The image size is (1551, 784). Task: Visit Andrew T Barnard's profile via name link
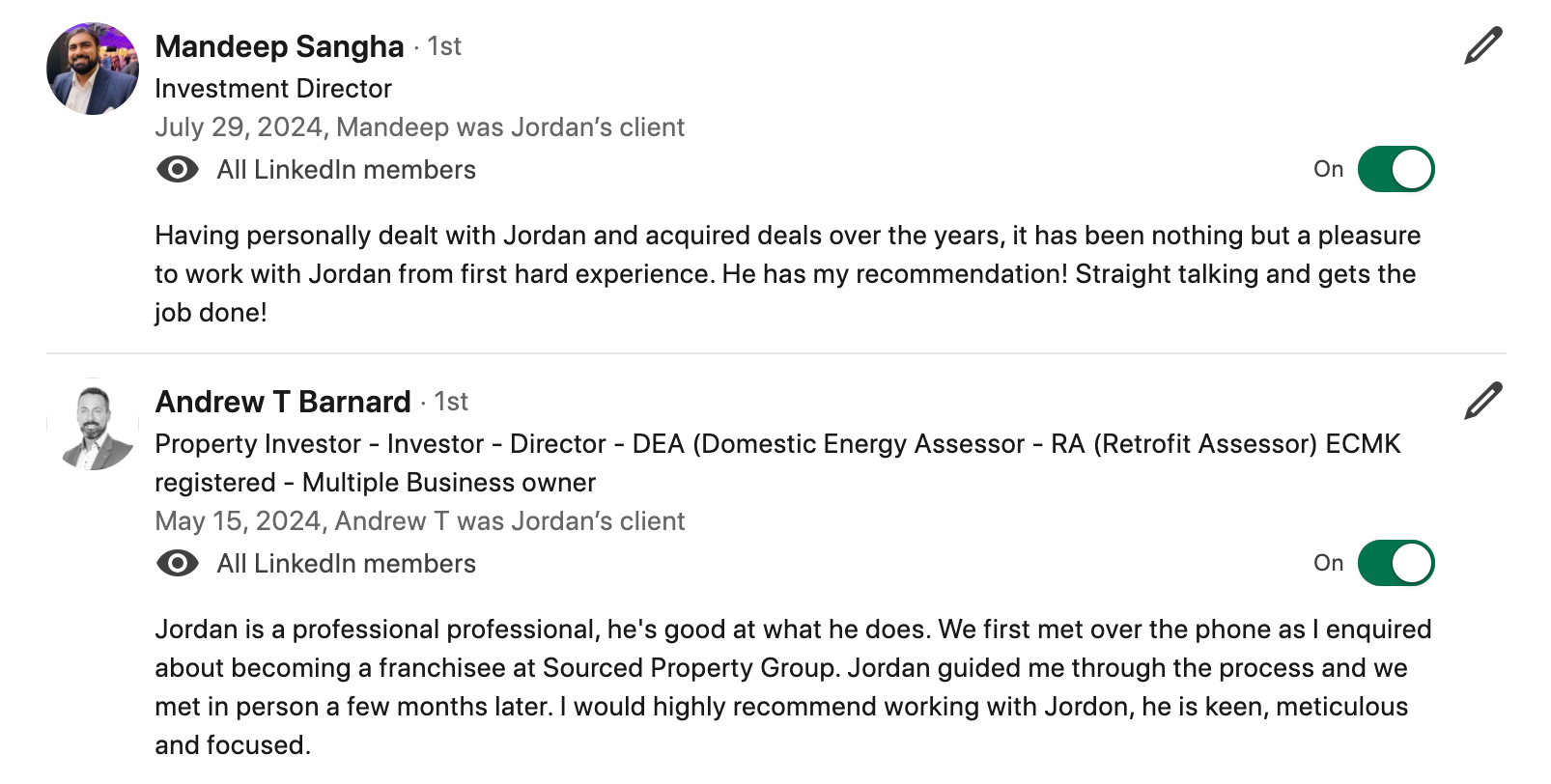pos(283,402)
